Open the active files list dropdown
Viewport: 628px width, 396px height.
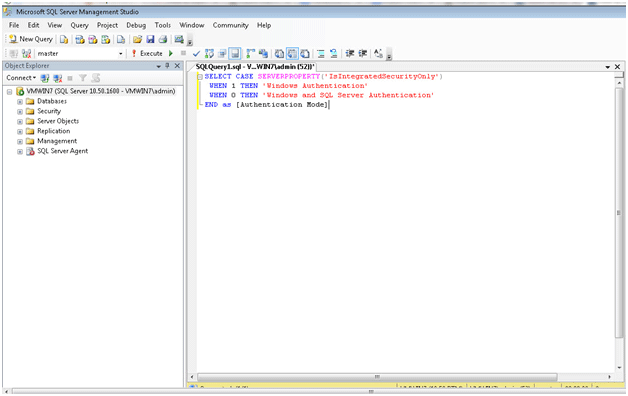coord(608,67)
